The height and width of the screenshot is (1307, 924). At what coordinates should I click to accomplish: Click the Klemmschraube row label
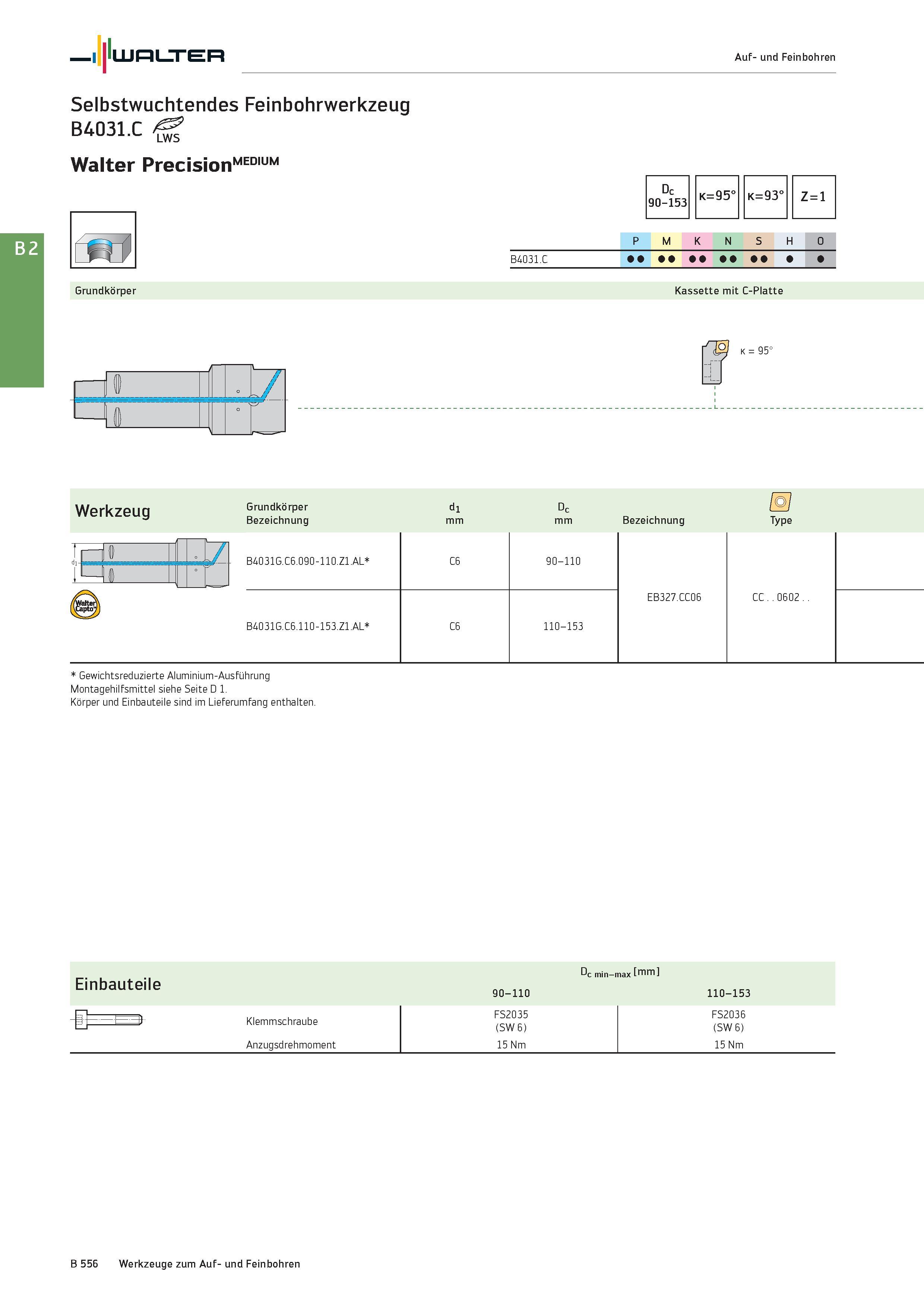(x=282, y=1021)
